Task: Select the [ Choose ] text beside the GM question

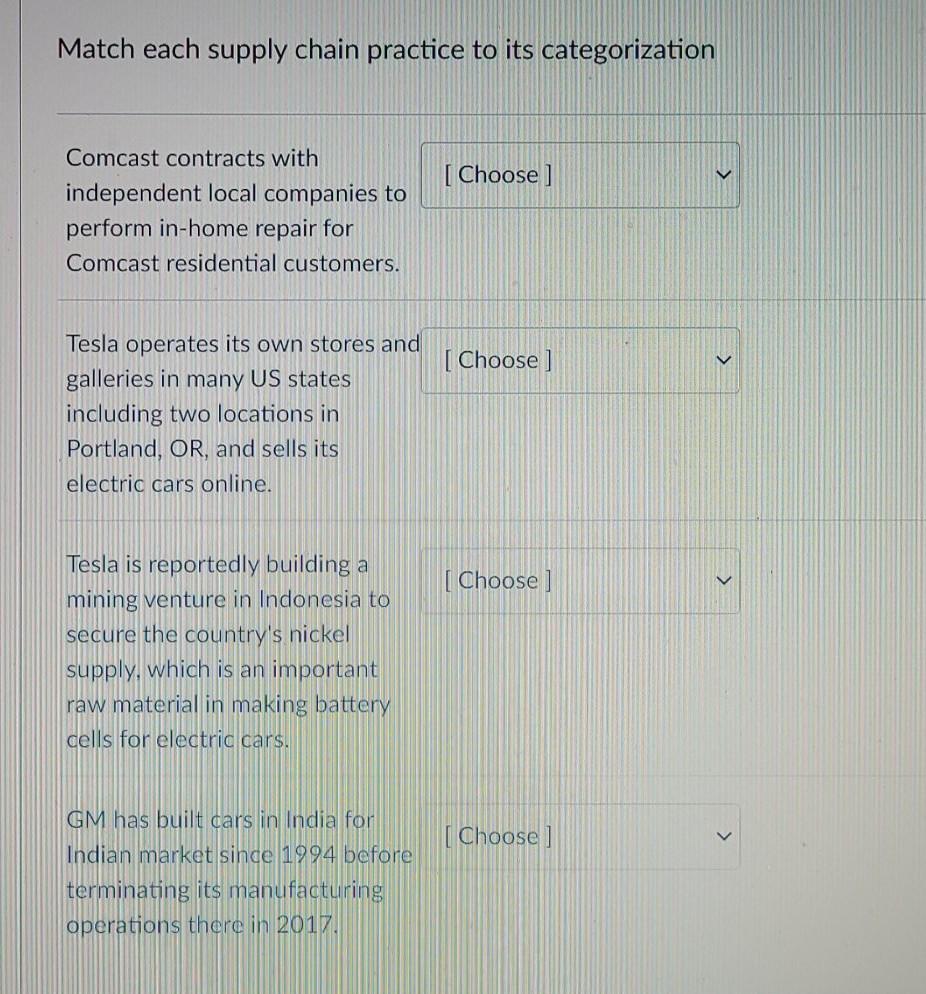Action: coord(497,836)
